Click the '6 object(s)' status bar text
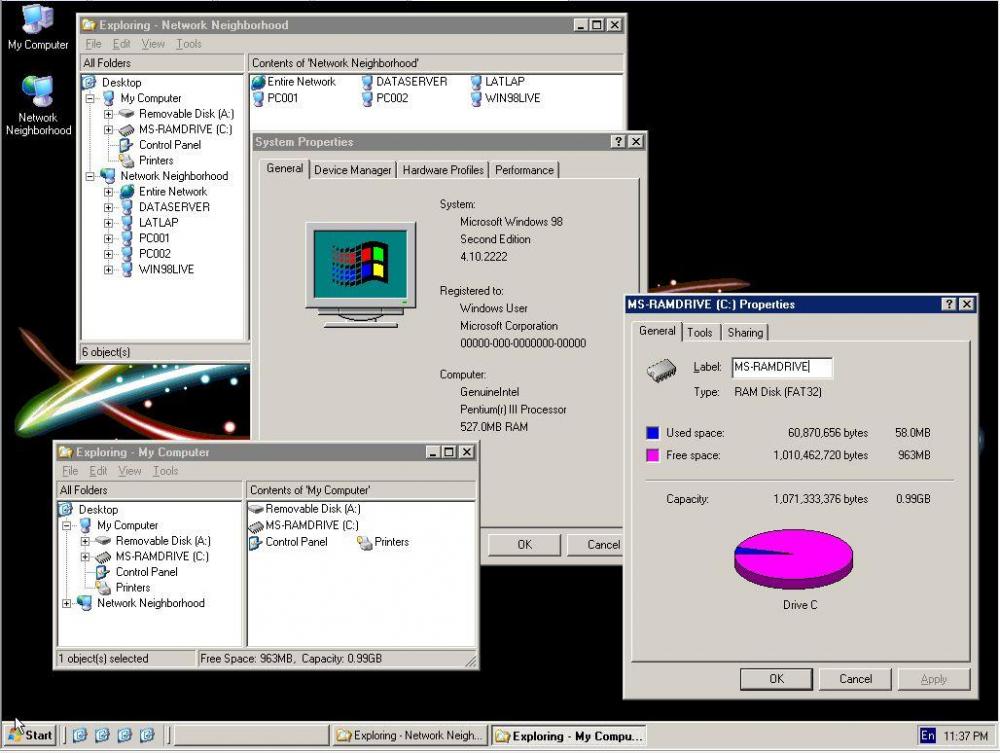The width and height of the screenshot is (1000, 753). [106, 352]
